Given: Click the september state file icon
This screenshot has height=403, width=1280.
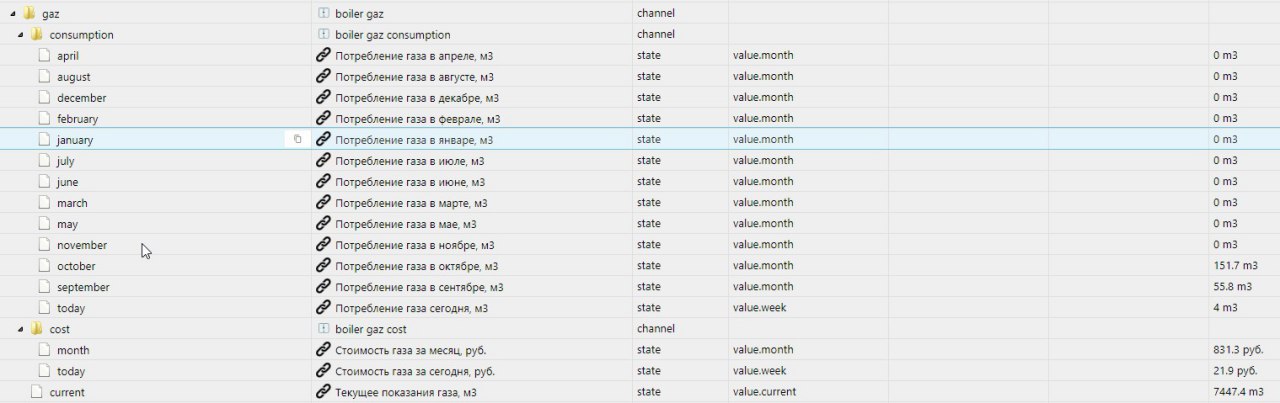Looking at the screenshot, I should [44, 286].
